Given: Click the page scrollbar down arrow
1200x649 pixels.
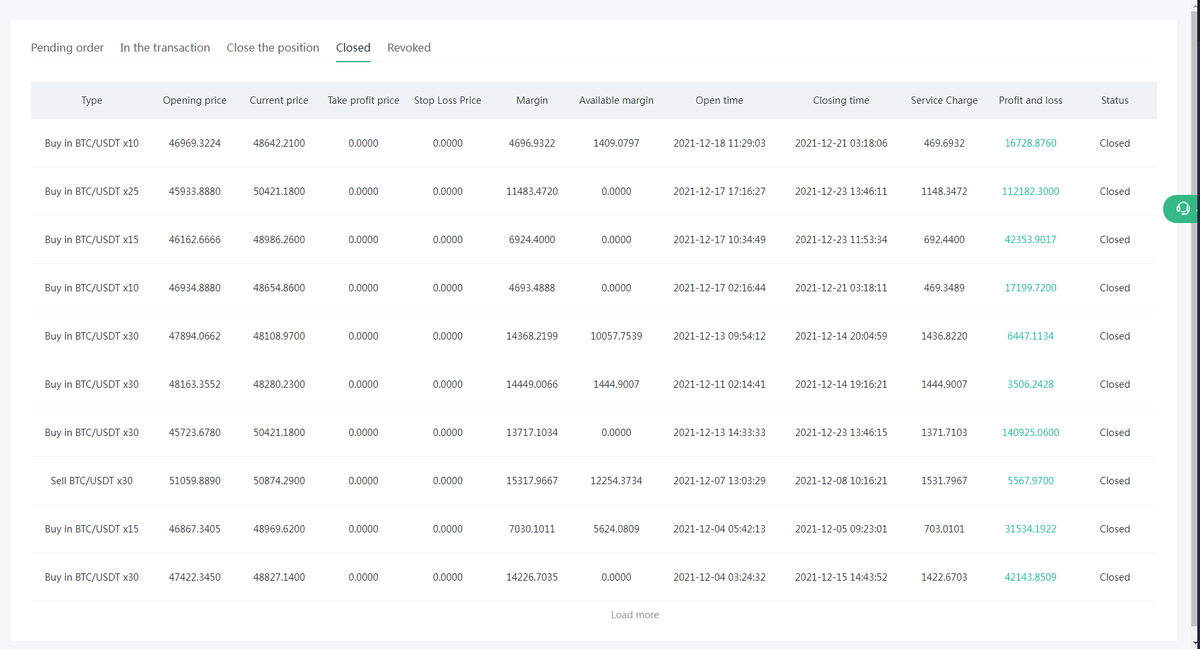Looking at the screenshot, I should (1195, 643).
